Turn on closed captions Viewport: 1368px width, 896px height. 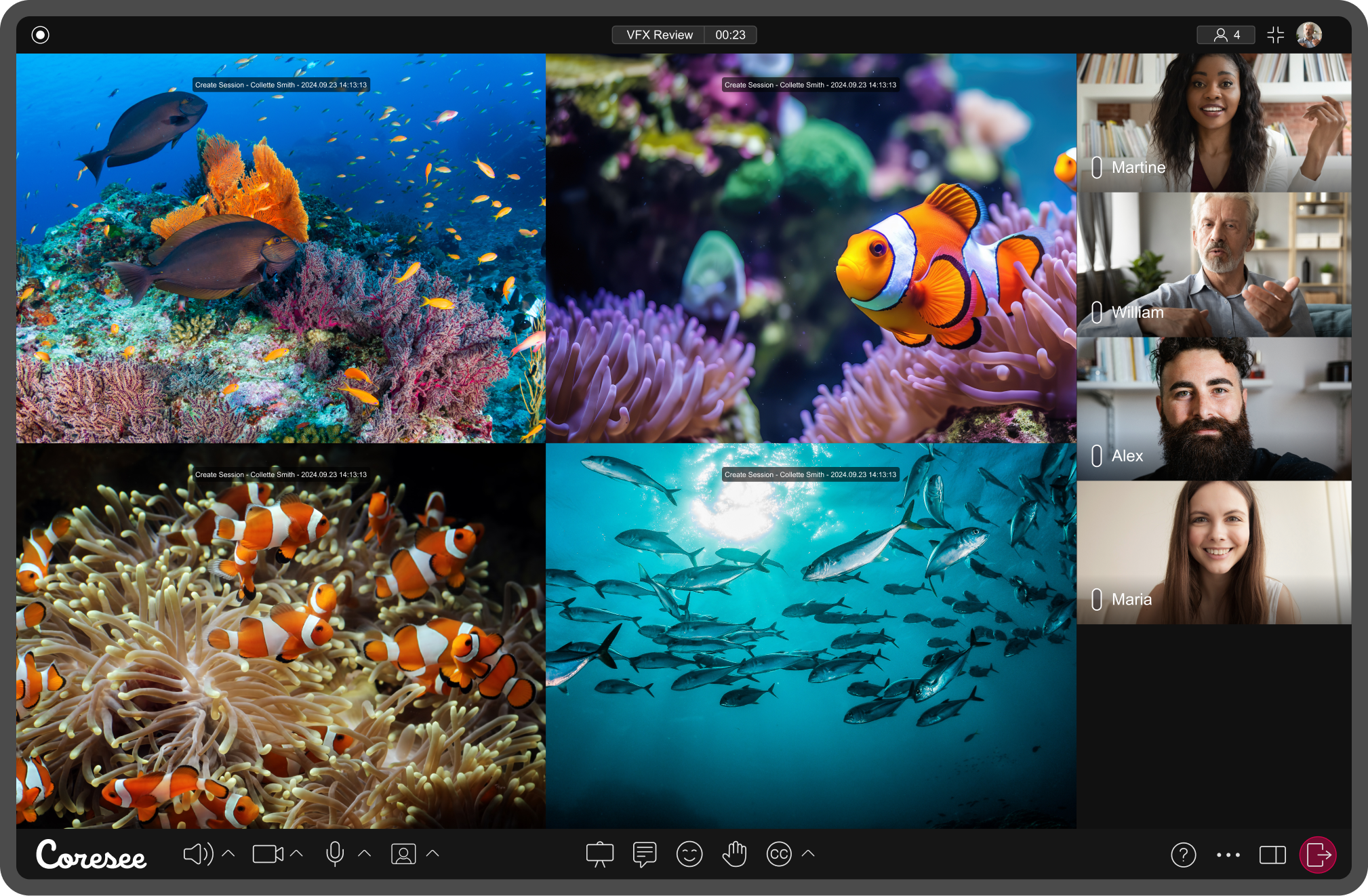tap(779, 854)
